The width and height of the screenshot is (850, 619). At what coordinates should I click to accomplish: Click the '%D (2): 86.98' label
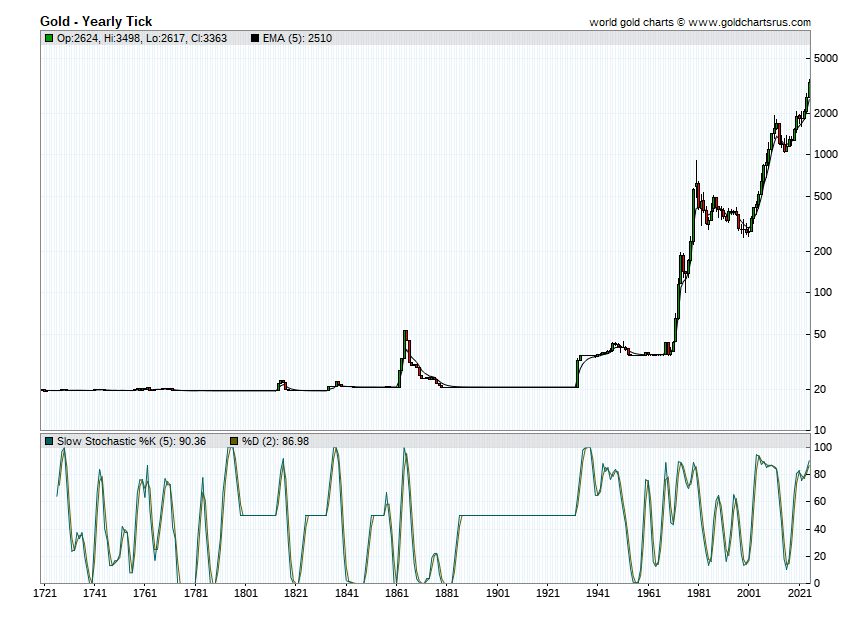(x=275, y=441)
